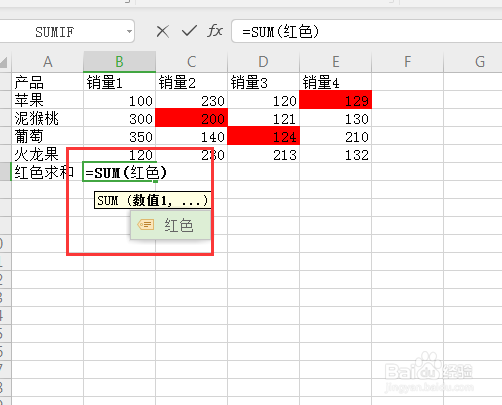Click the formula bar showing =SUM(红色)
Viewport: 502px width, 405px height.
pos(367,32)
